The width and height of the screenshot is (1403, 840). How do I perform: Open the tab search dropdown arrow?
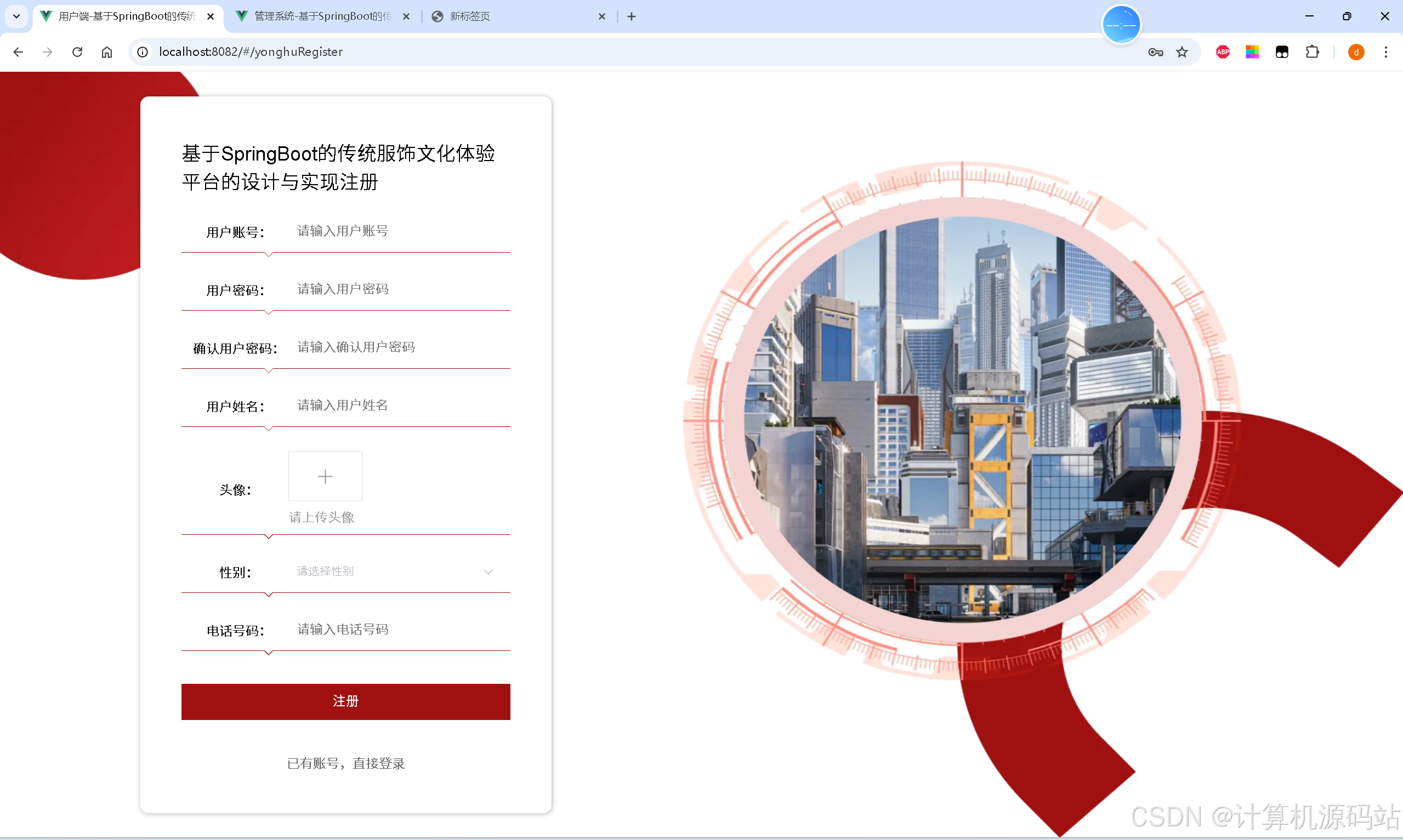click(x=16, y=16)
